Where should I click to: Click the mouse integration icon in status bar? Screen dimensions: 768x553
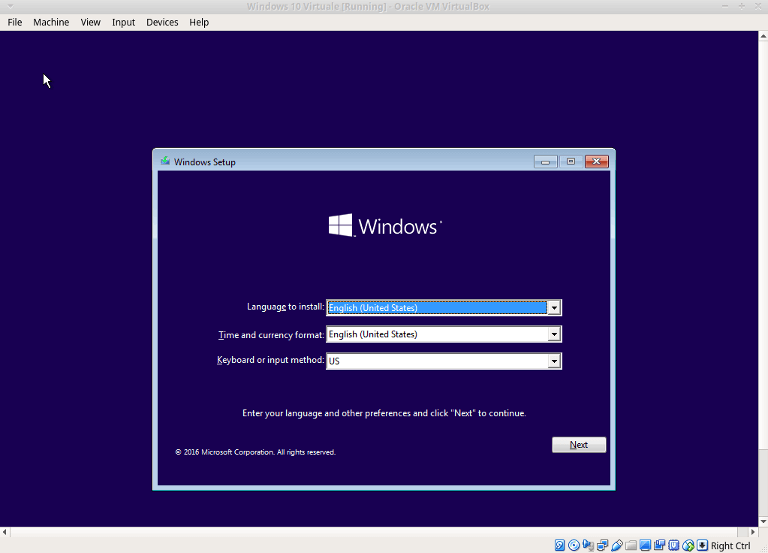(x=688, y=545)
